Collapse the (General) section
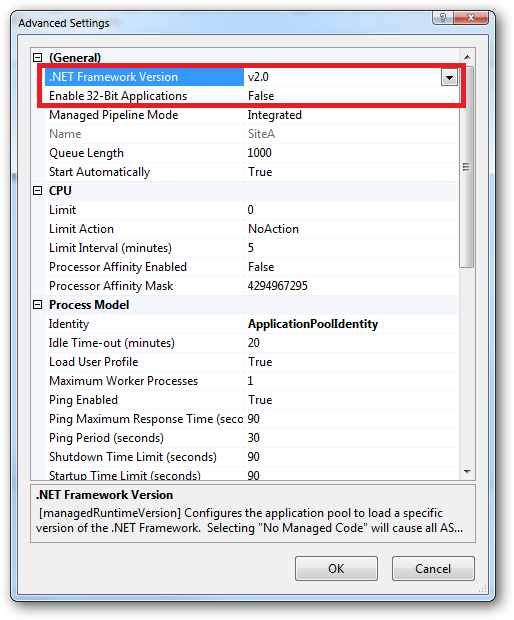 [38, 58]
